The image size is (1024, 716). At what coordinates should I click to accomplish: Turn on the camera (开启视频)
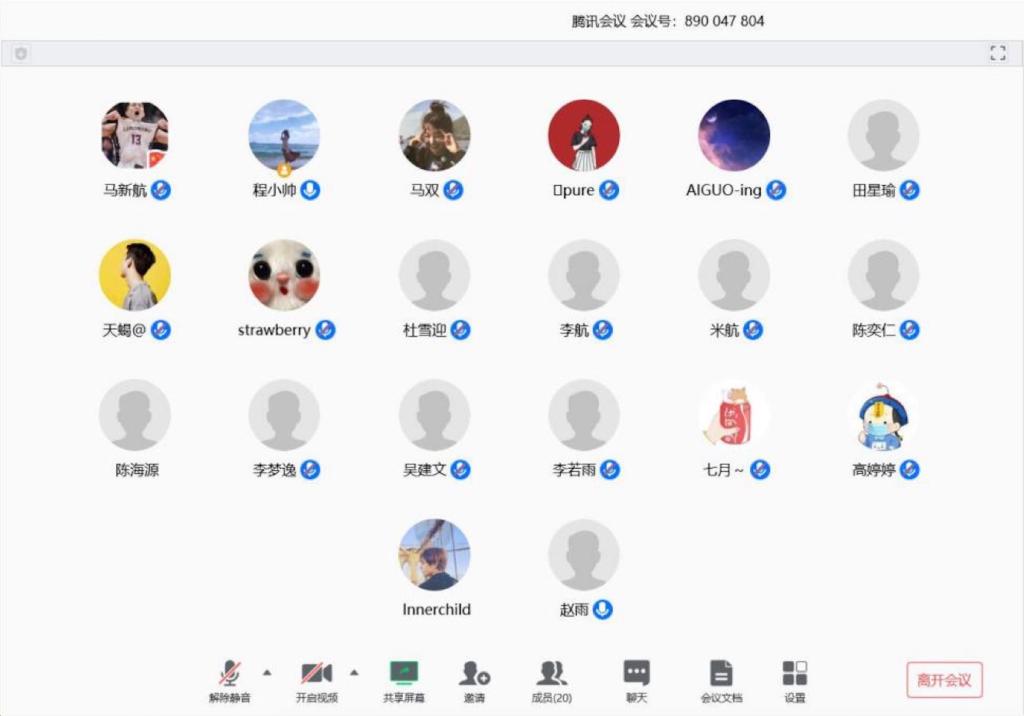[x=316, y=680]
